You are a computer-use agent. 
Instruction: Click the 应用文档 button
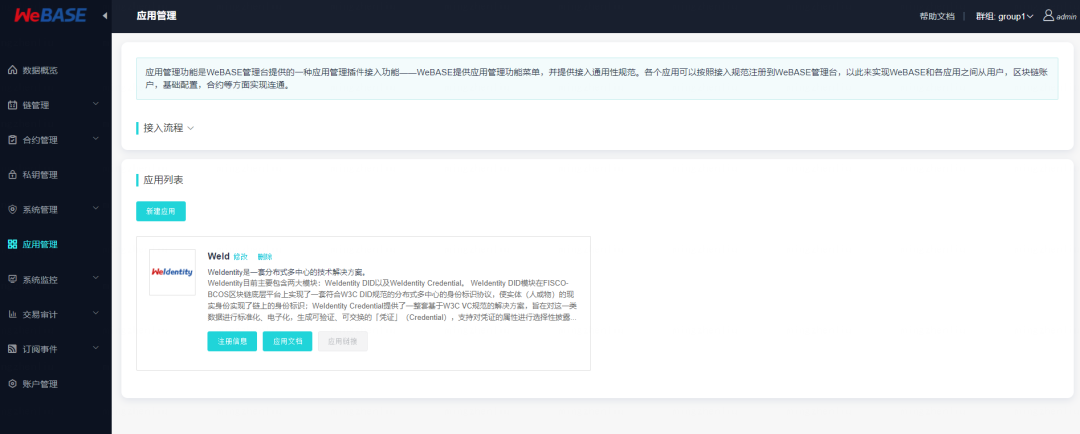(287, 341)
